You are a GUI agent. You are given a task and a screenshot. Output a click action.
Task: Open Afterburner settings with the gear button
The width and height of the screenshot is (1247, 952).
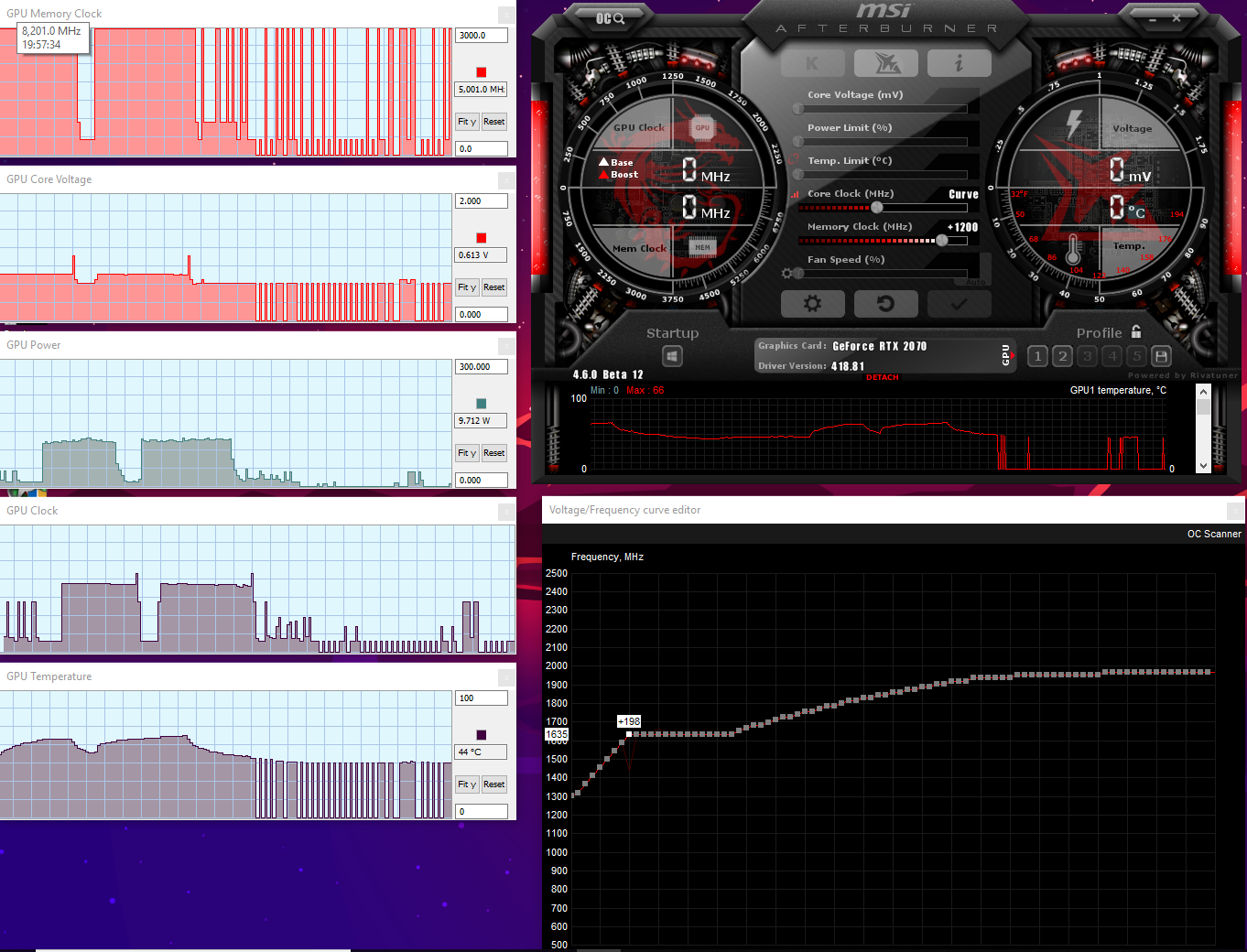[x=812, y=303]
